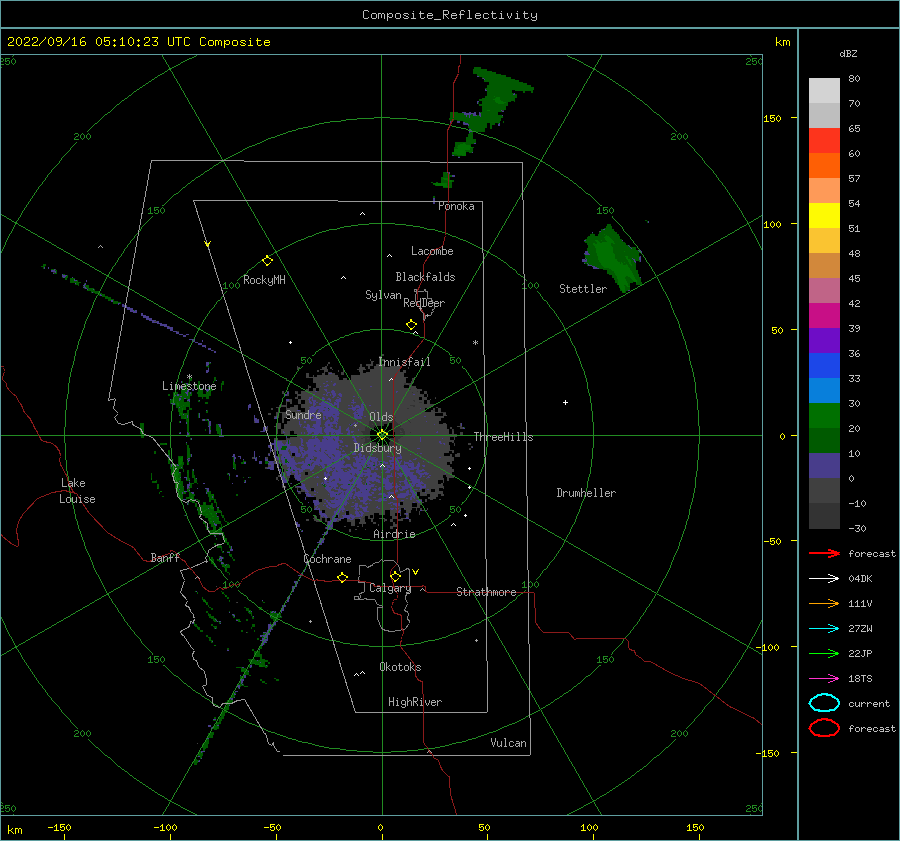Click the orange 60-57 dBZ color swatch
This screenshot has width=900, height=841.
point(824,166)
